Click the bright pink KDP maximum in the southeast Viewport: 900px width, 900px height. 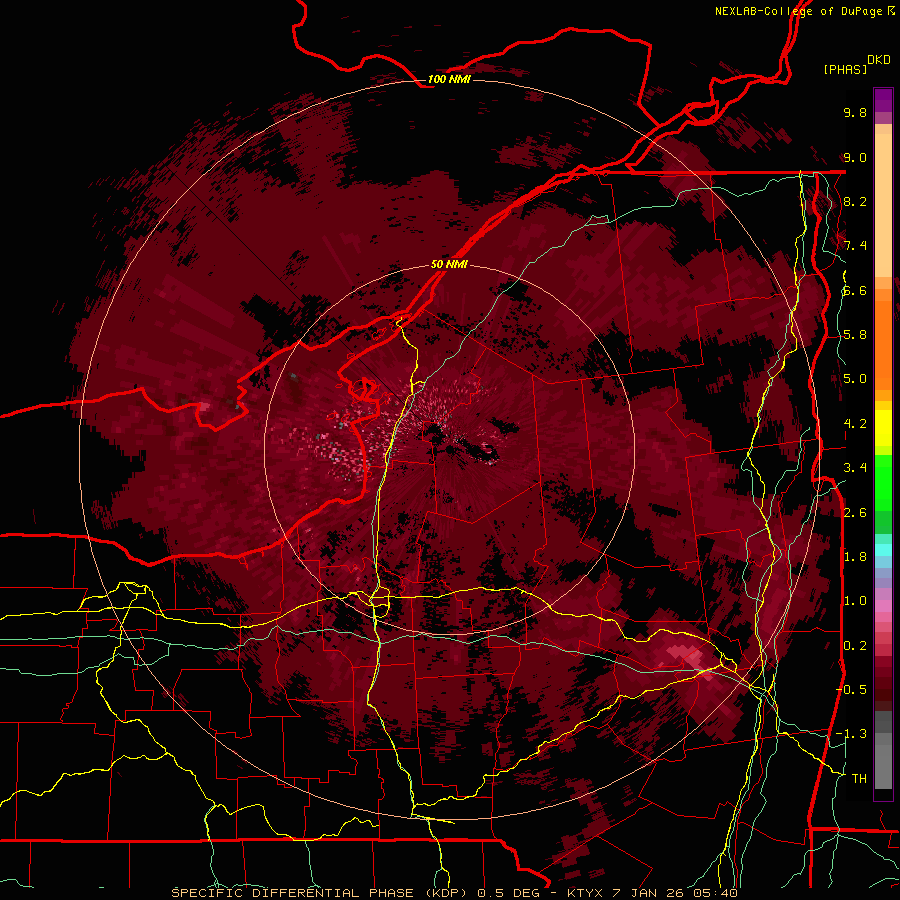pos(686,655)
